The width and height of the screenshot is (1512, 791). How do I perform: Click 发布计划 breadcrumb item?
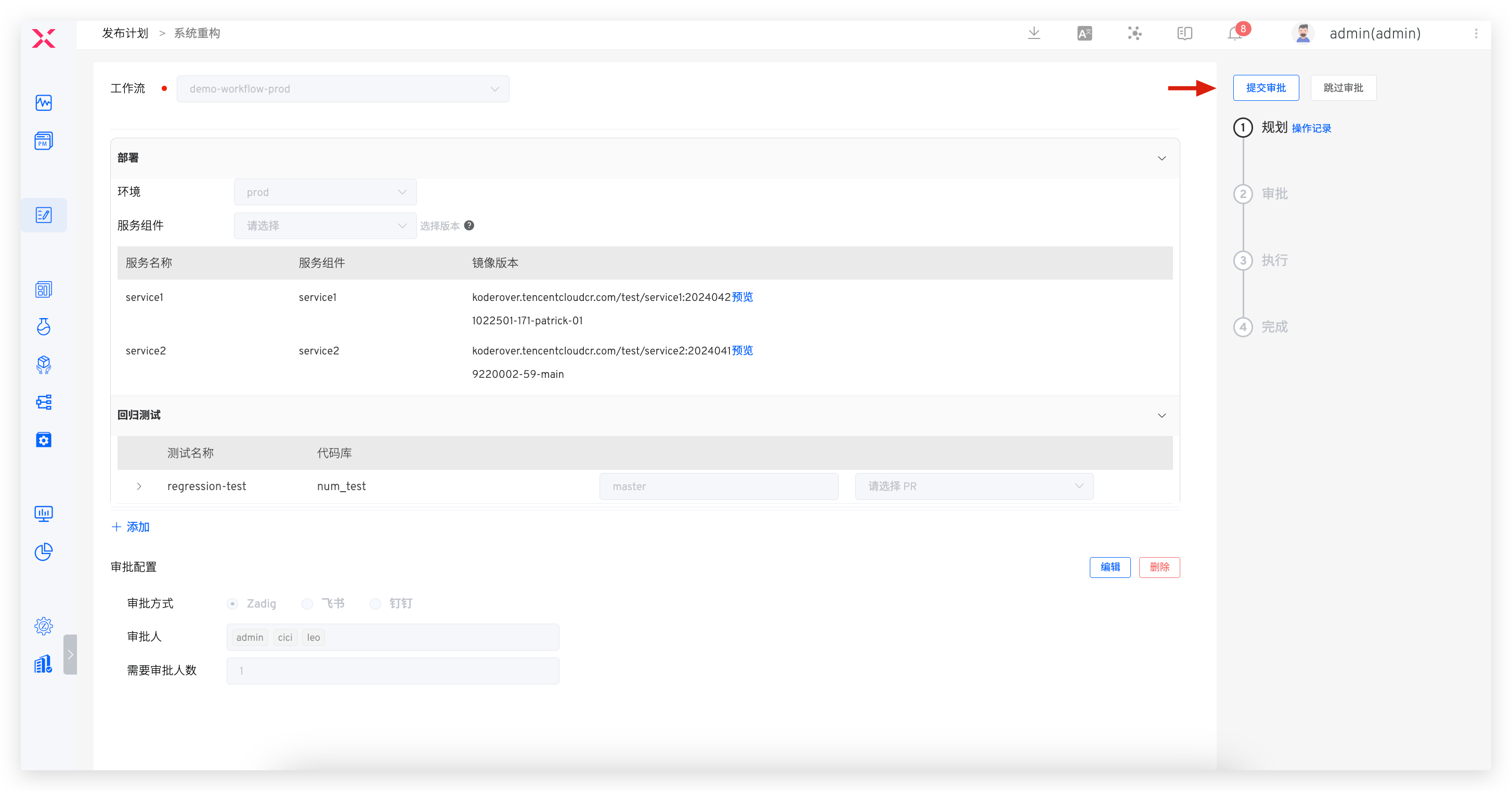(125, 33)
